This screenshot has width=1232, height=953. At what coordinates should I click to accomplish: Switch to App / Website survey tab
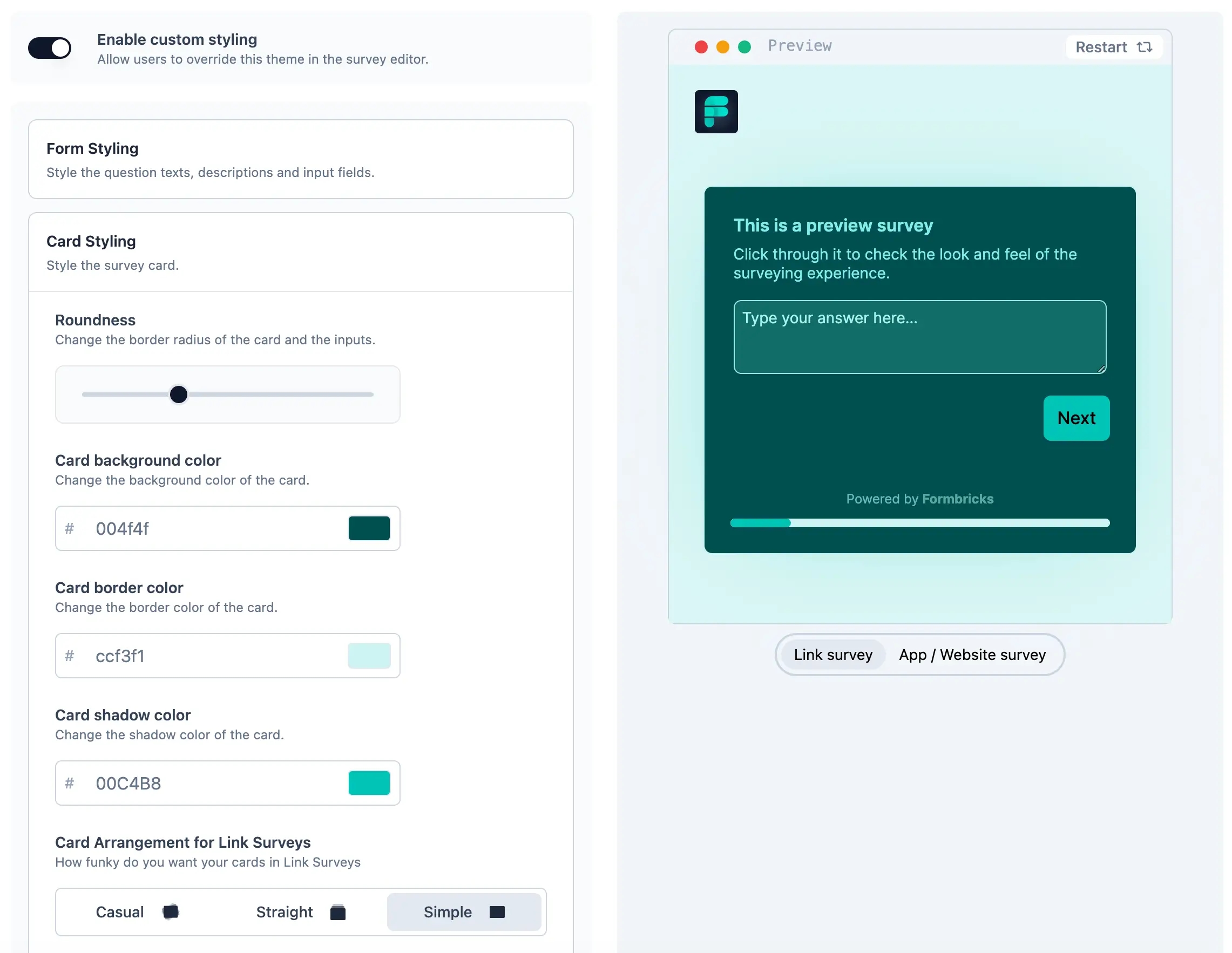click(x=973, y=654)
